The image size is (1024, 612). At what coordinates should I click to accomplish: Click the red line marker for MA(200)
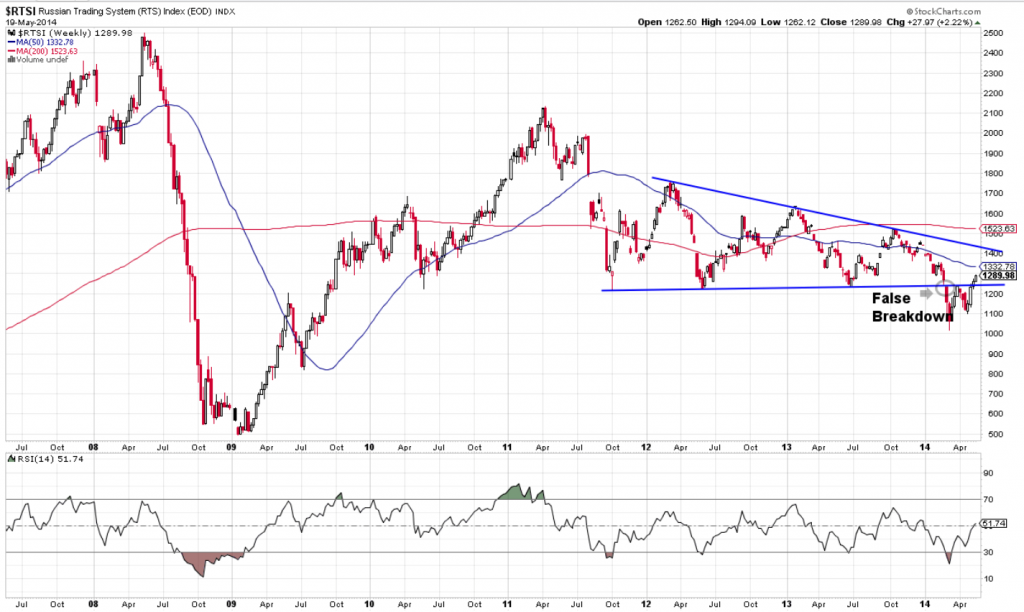[12, 51]
